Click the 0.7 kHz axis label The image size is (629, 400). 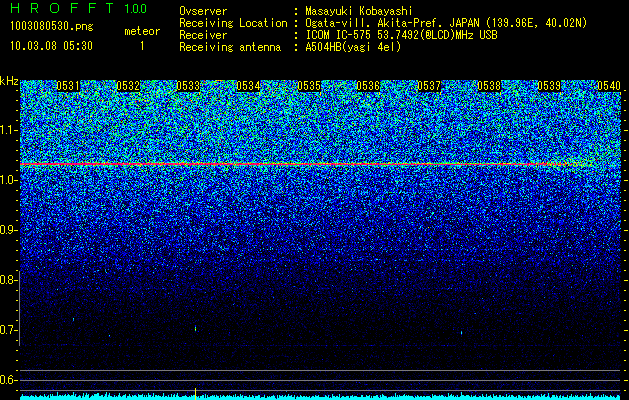coord(8,330)
